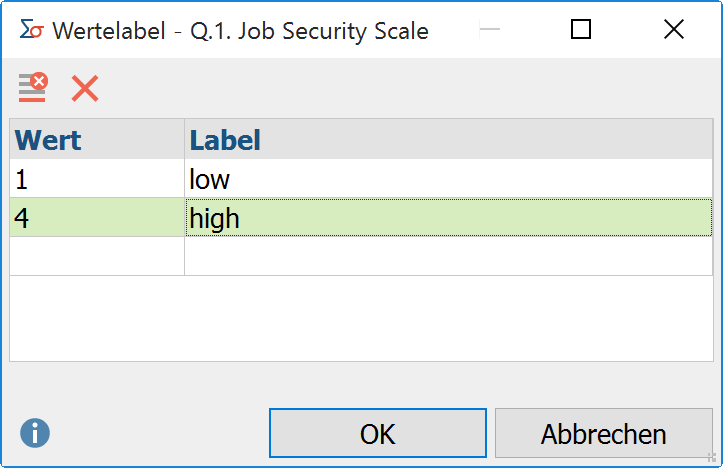This screenshot has height=468, width=723.
Task: Click the dialog title Wertelabel text
Action: click(x=109, y=31)
